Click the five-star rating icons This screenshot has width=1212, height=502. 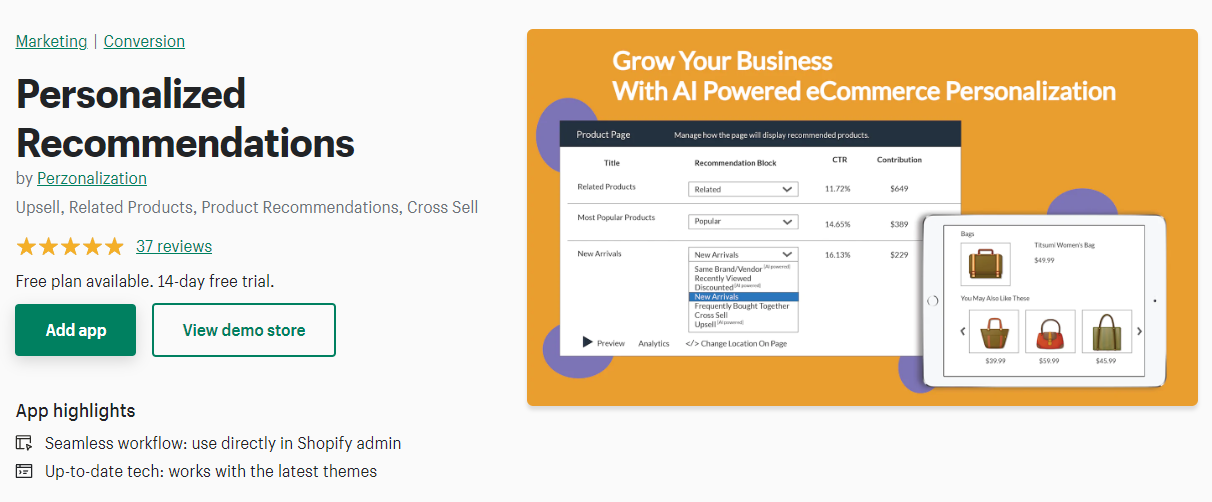(x=70, y=246)
